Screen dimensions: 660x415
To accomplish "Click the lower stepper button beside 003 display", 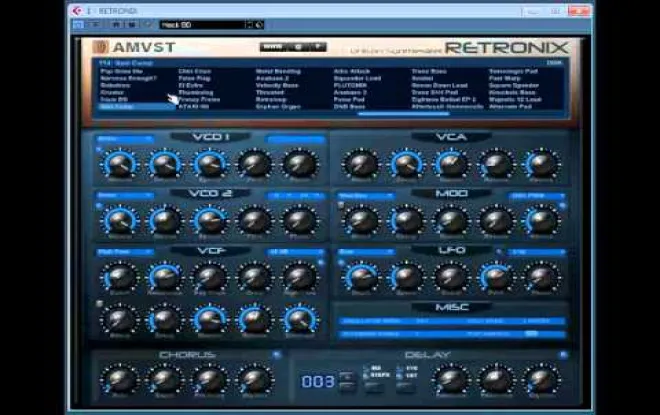I will (x=347, y=386).
